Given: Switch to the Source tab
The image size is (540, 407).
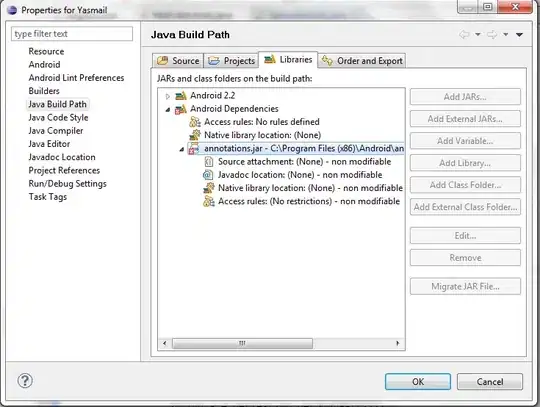Looking at the screenshot, I should tap(178, 61).
